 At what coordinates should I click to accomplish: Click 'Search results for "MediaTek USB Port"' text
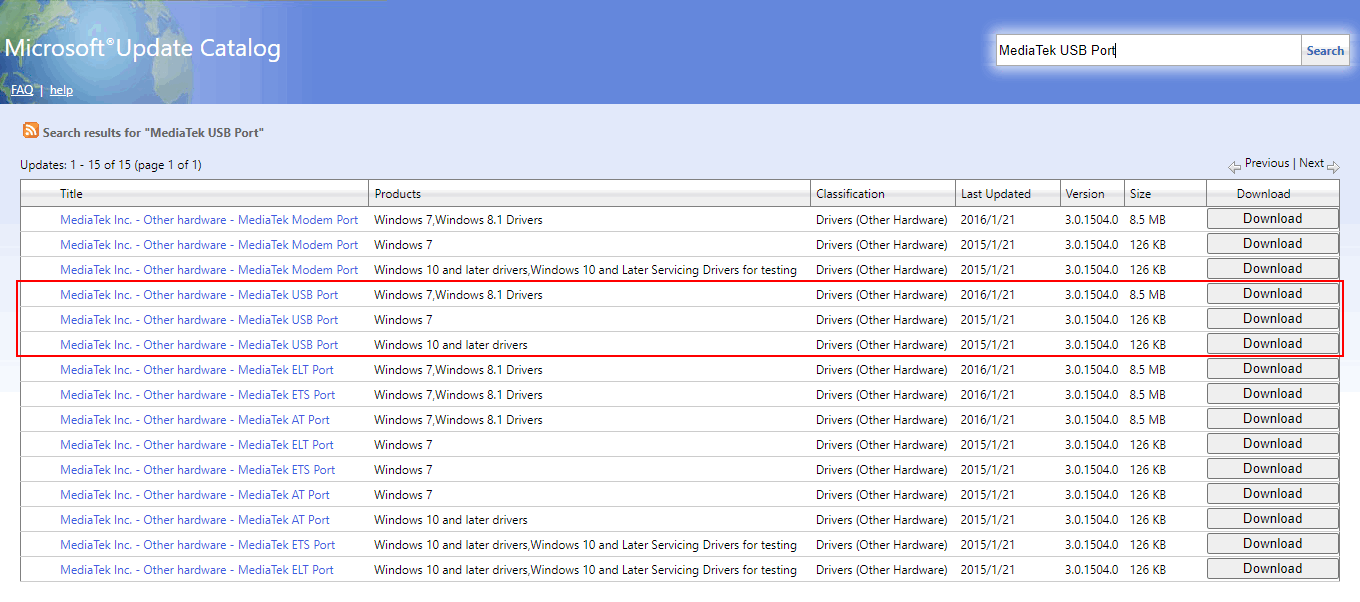pos(153,132)
